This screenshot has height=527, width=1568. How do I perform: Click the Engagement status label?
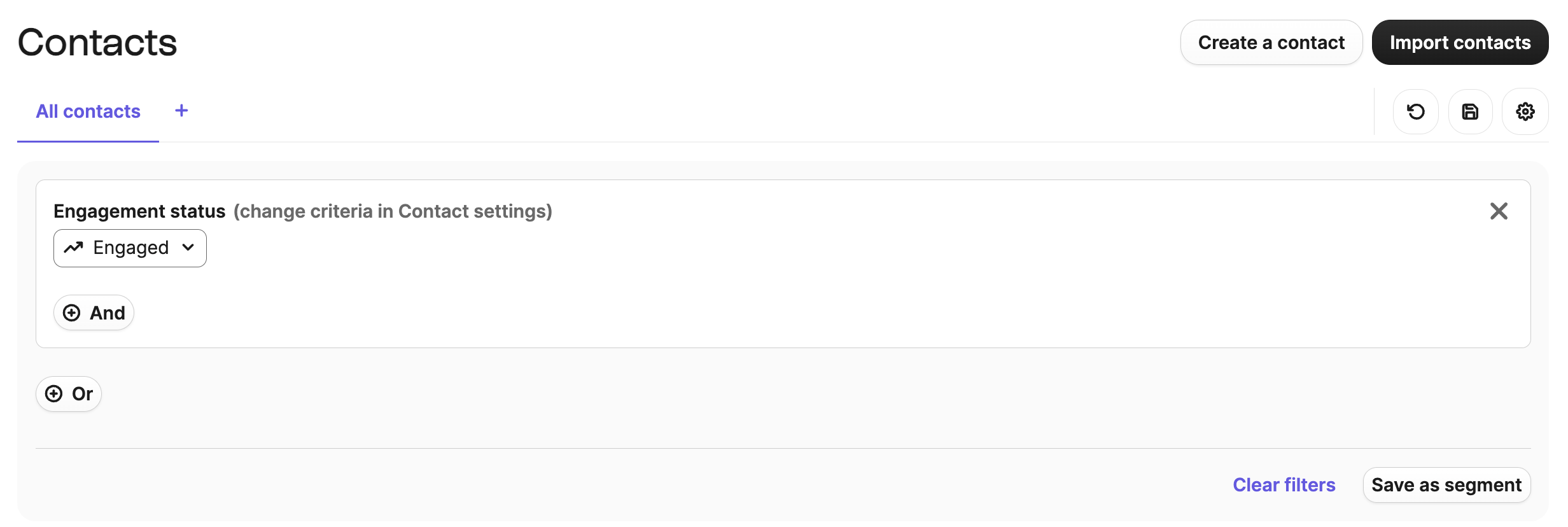pyautogui.click(x=139, y=211)
